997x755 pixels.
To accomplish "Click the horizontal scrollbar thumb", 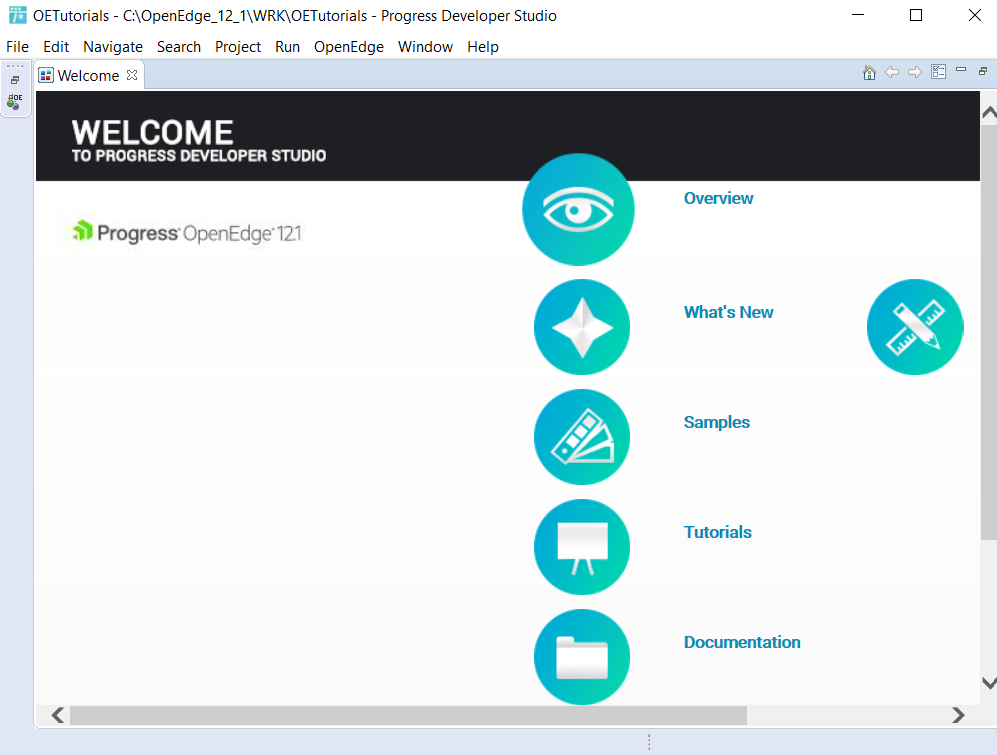I will (x=408, y=716).
